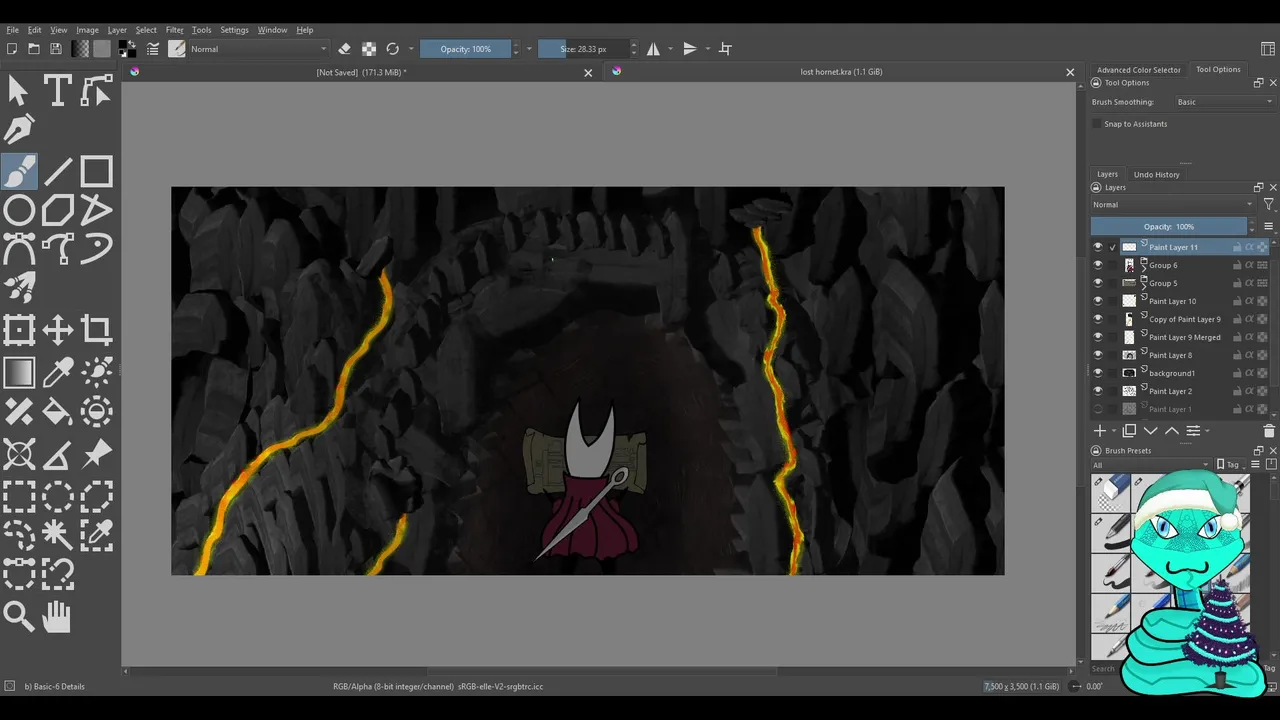Screen dimensions: 1280x720
Task: Select the Color Sampler eyedropper tool
Action: point(57,372)
